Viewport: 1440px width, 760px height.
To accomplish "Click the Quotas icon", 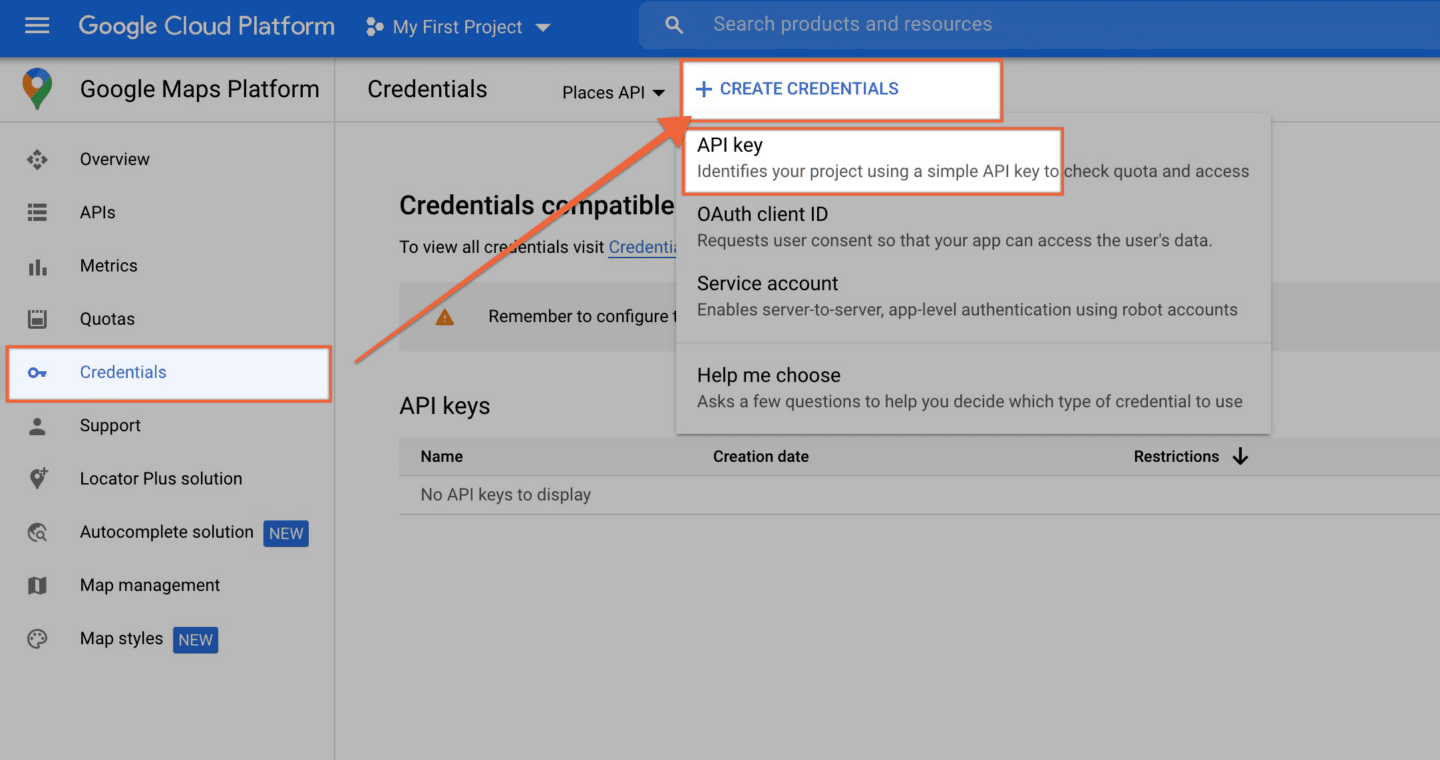I will click(x=37, y=319).
